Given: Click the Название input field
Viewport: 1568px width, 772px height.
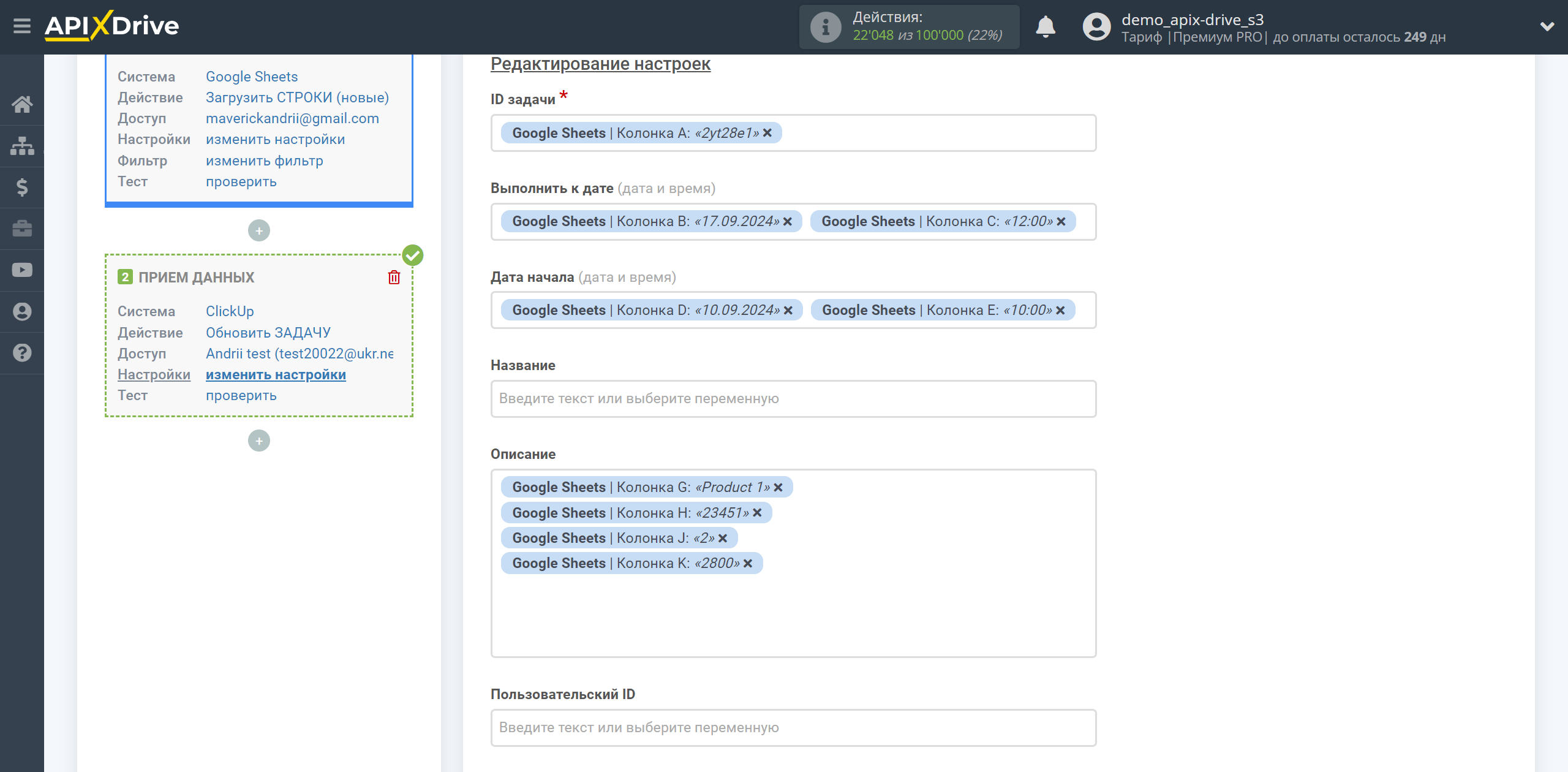Looking at the screenshot, I should pyautogui.click(x=793, y=399).
